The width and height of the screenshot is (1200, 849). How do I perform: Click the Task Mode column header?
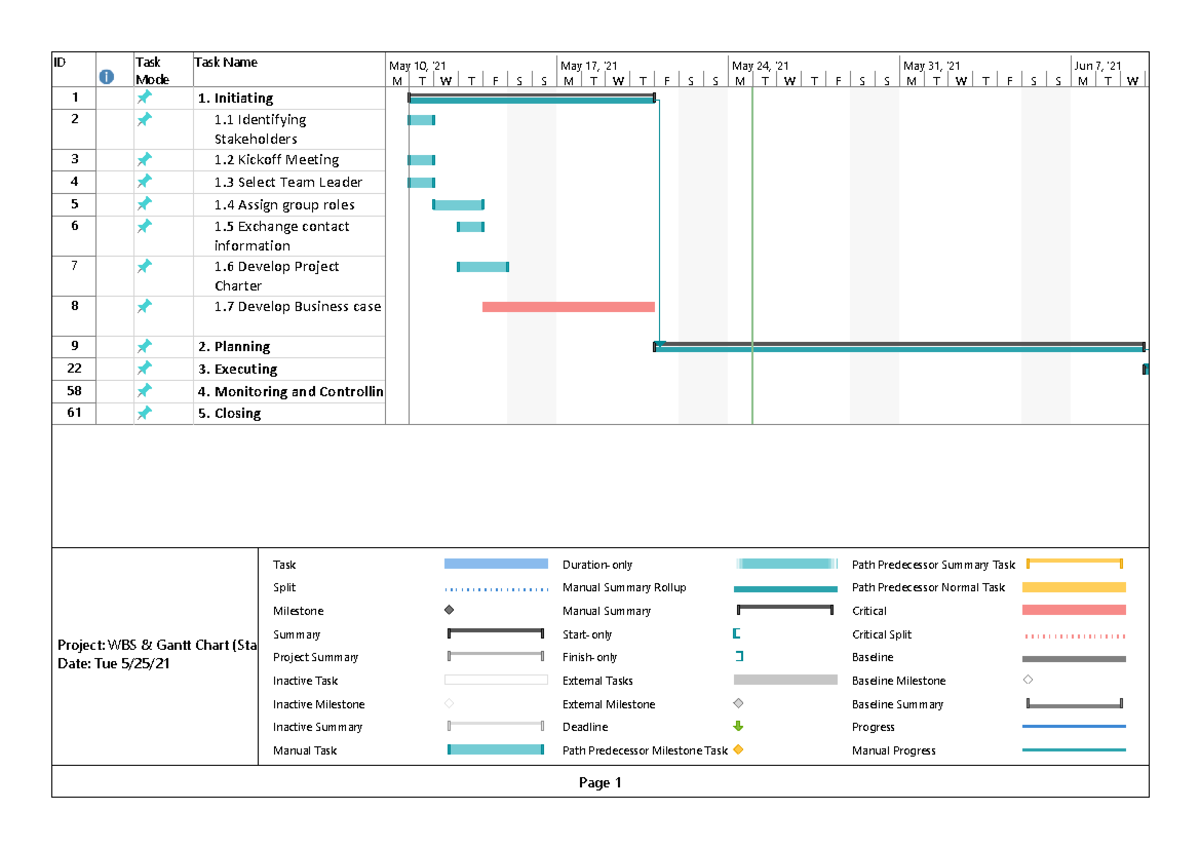pyautogui.click(x=152, y=69)
